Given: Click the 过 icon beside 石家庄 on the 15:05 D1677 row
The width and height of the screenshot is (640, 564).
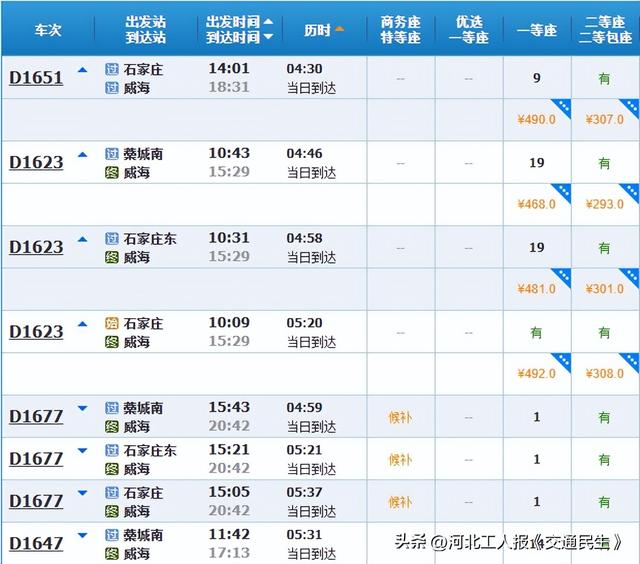Looking at the screenshot, I should [x=112, y=493].
